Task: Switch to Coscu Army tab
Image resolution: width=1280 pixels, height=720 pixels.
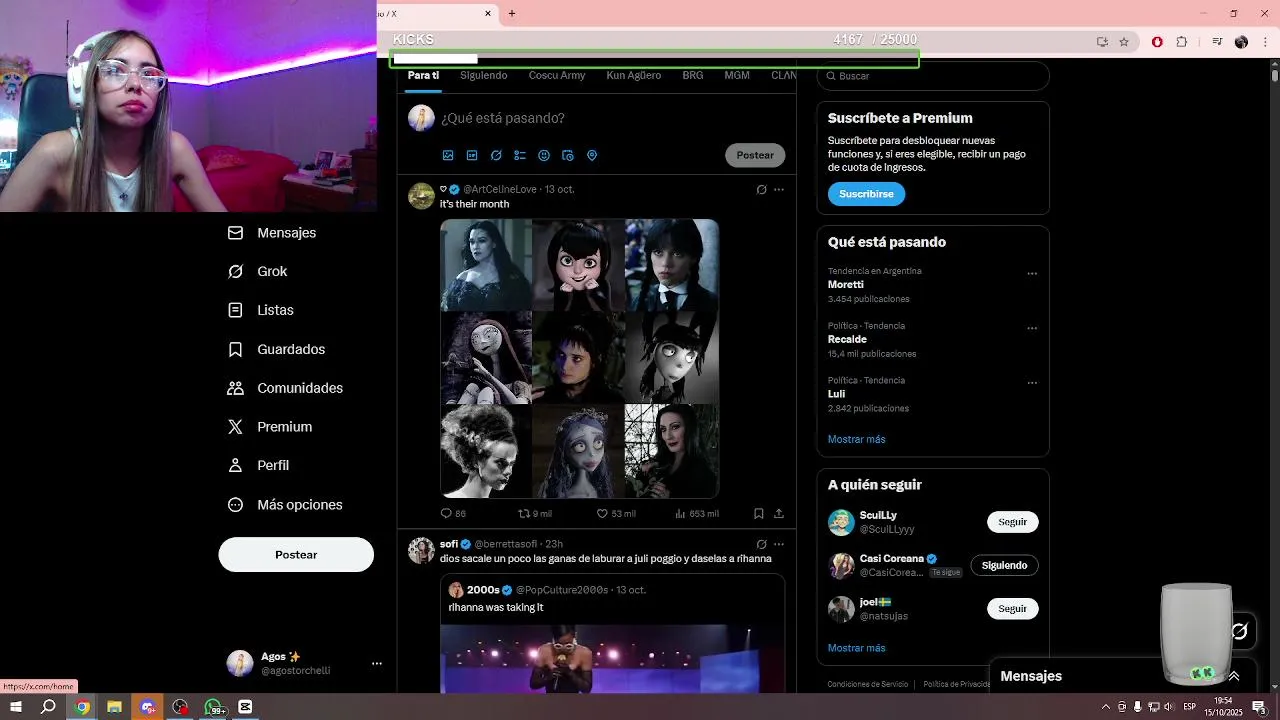Action: [557, 76]
